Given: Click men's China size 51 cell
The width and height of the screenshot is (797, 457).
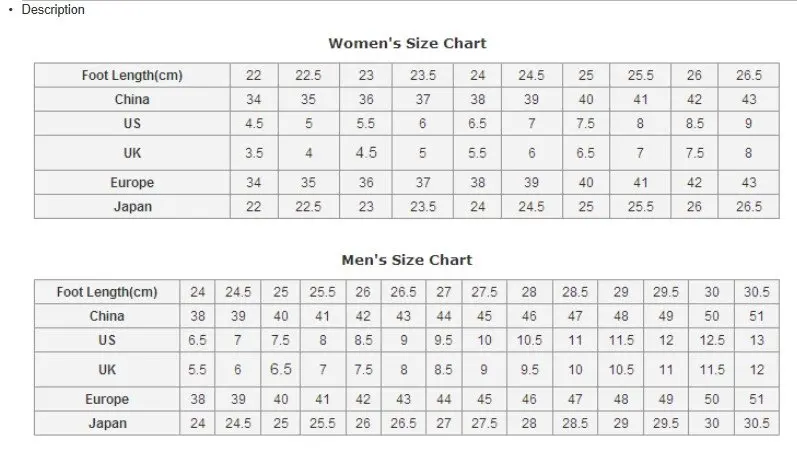Looking at the screenshot, I should click(757, 316).
